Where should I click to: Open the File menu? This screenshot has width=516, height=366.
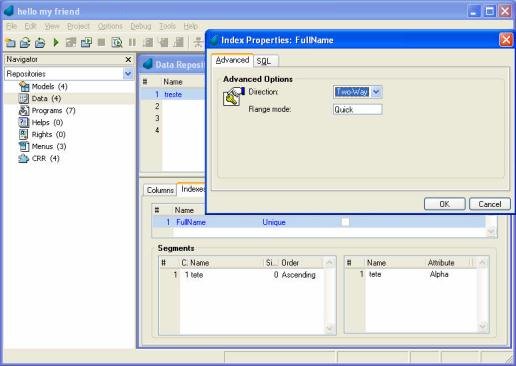tap(11, 26)
